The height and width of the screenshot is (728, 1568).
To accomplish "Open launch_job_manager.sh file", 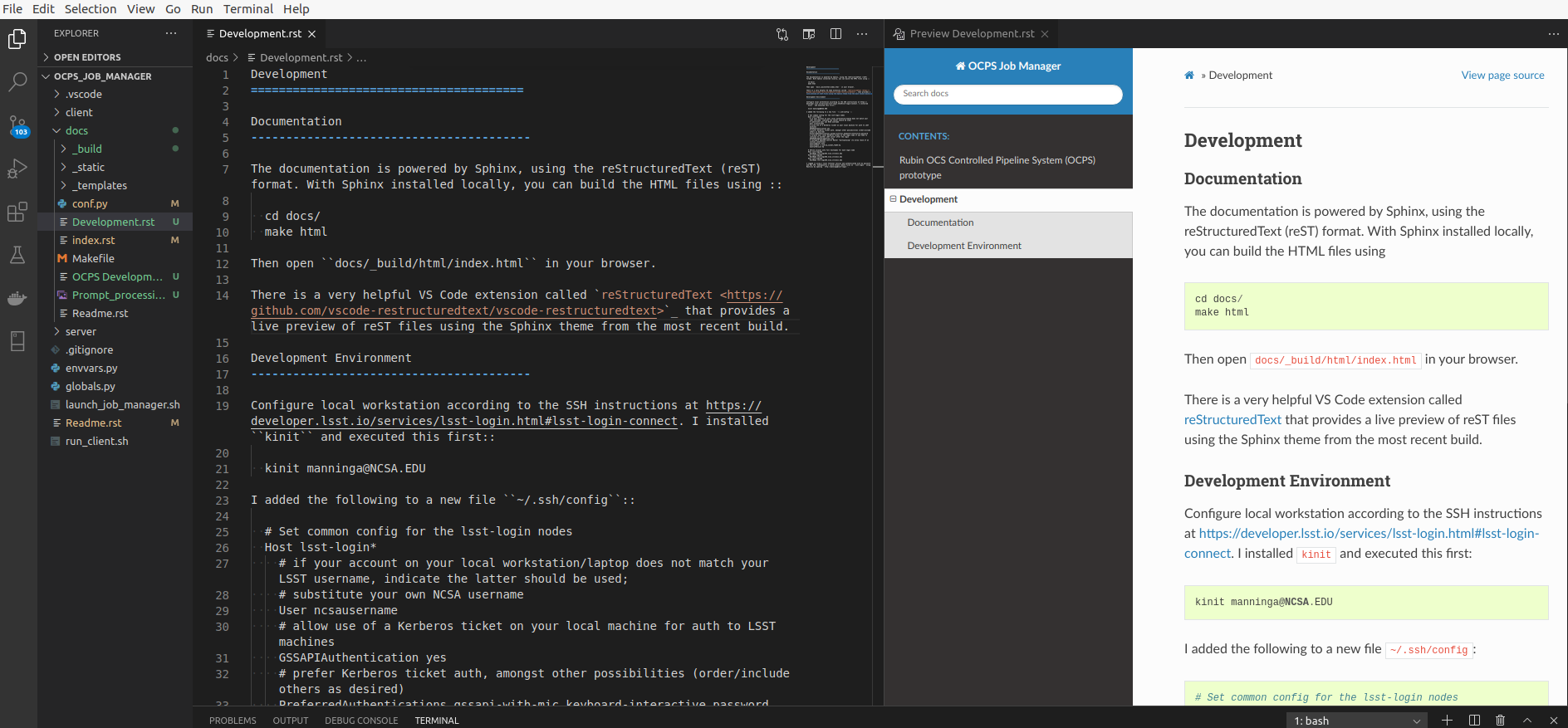I will [115, 404].
